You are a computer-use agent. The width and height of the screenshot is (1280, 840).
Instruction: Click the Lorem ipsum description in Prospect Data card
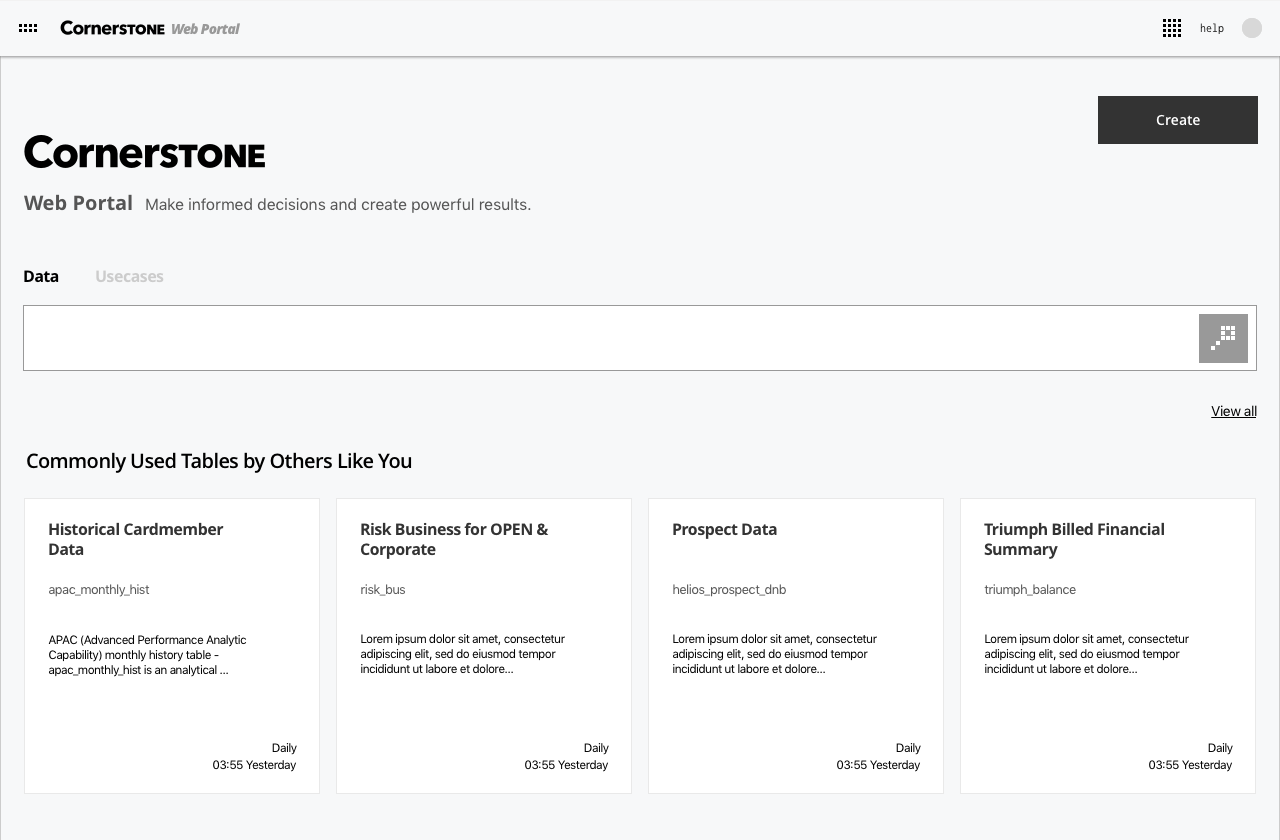point(774,654)
